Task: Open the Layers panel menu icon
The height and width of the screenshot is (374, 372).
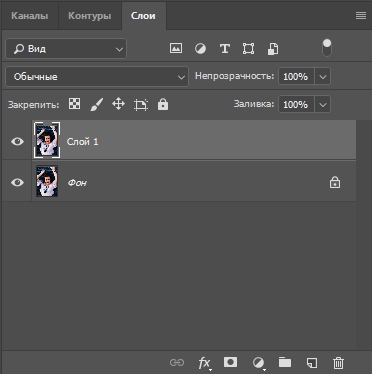Action: (361, 15)
